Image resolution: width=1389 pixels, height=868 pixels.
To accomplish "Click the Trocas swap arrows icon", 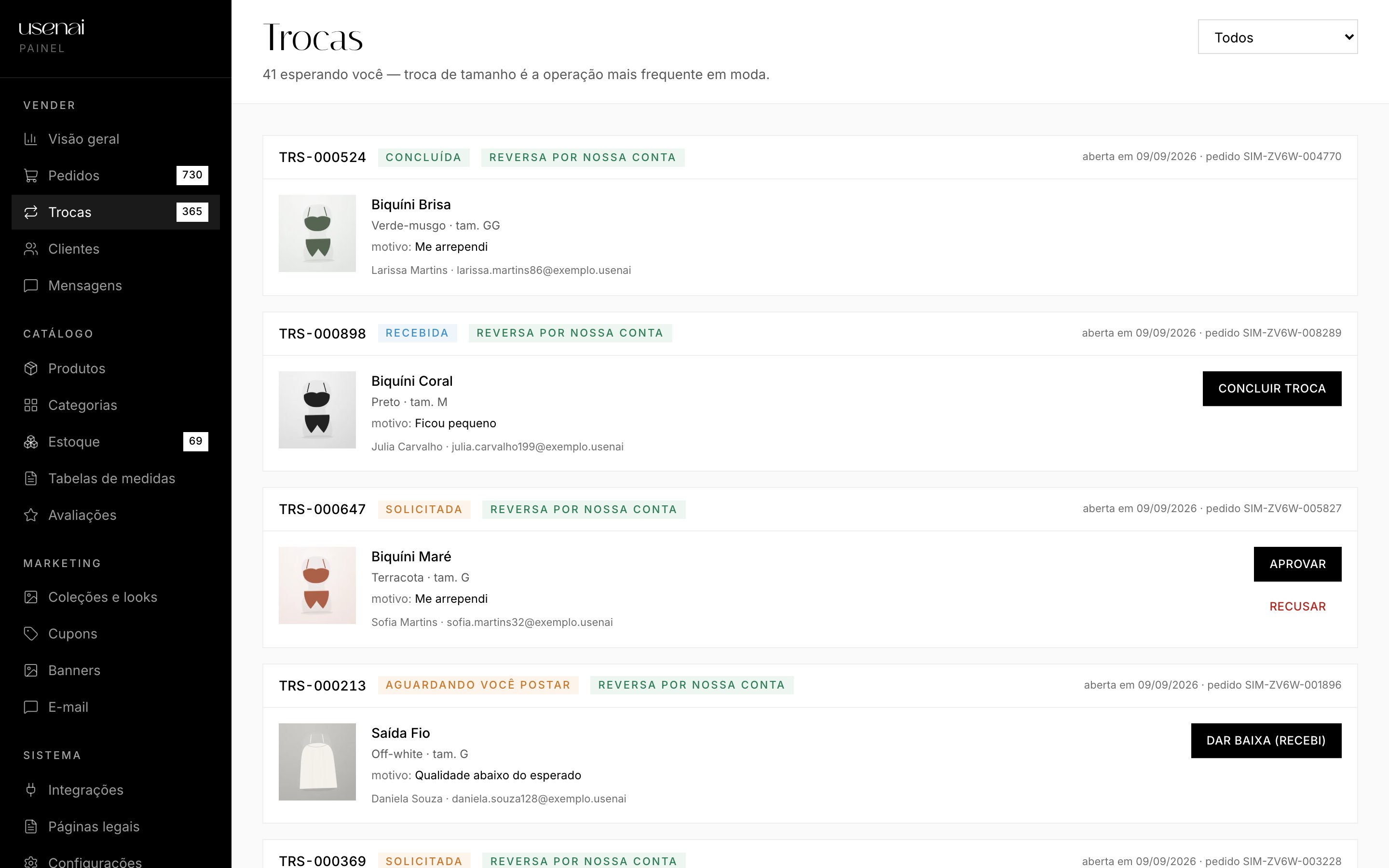I will (31, 212).
